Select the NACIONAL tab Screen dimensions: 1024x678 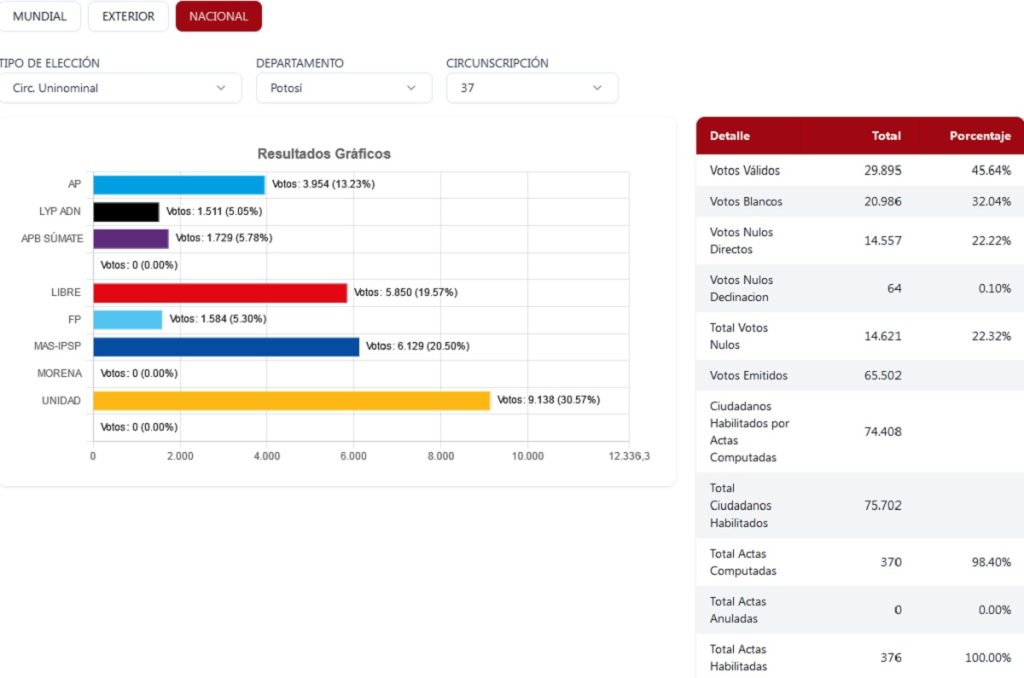pyautogui.click(x=218, y=16)
